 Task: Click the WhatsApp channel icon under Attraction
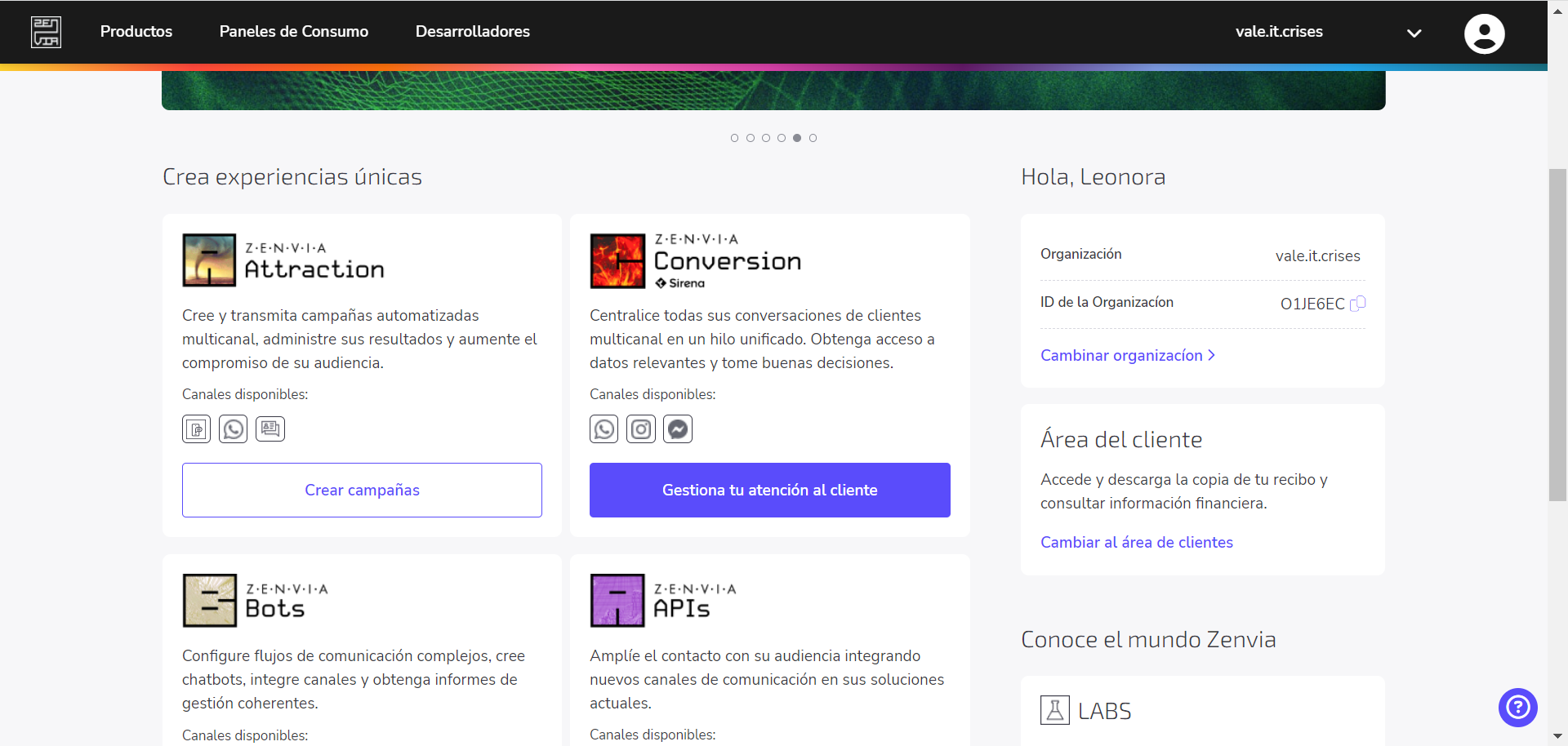(233, 429)
